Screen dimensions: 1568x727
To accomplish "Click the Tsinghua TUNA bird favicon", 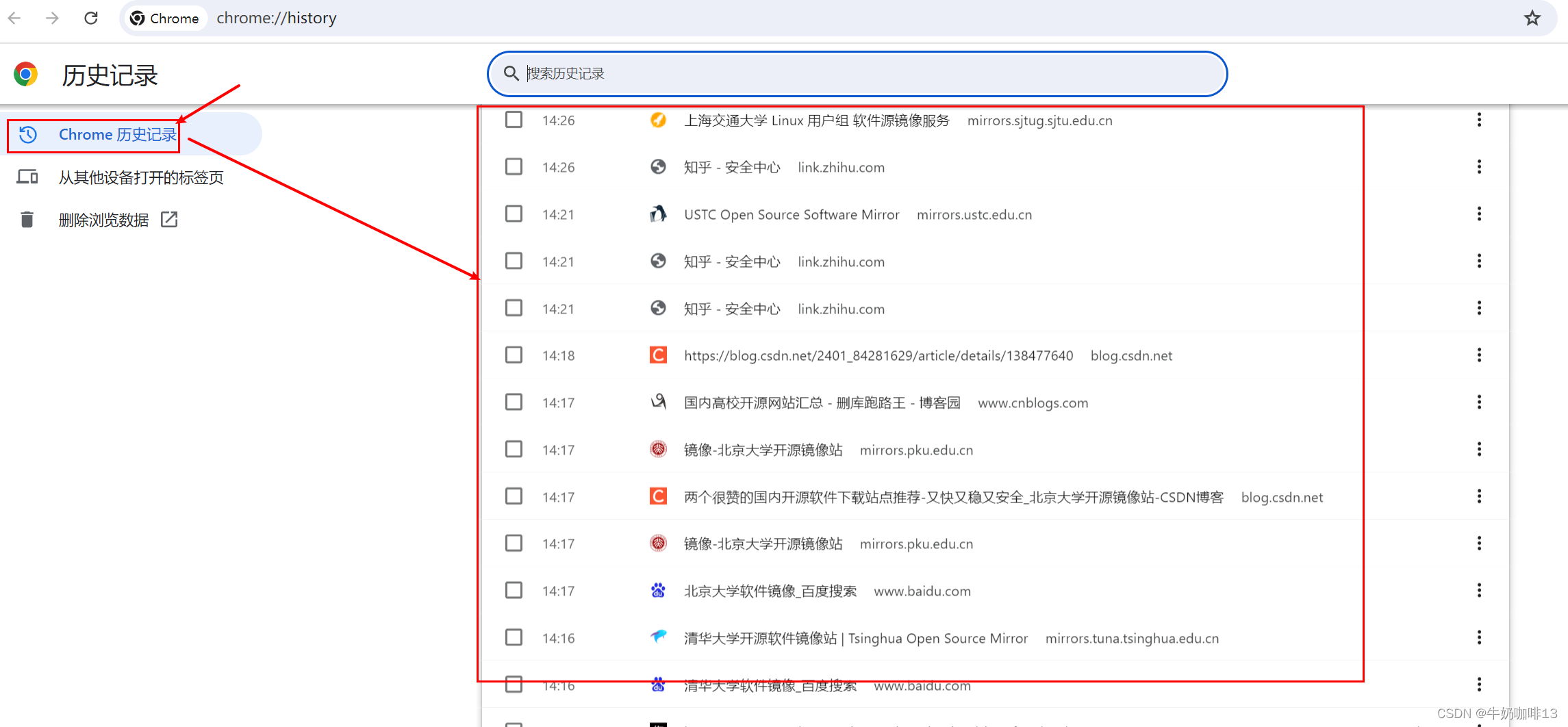I will click(658, 637).
